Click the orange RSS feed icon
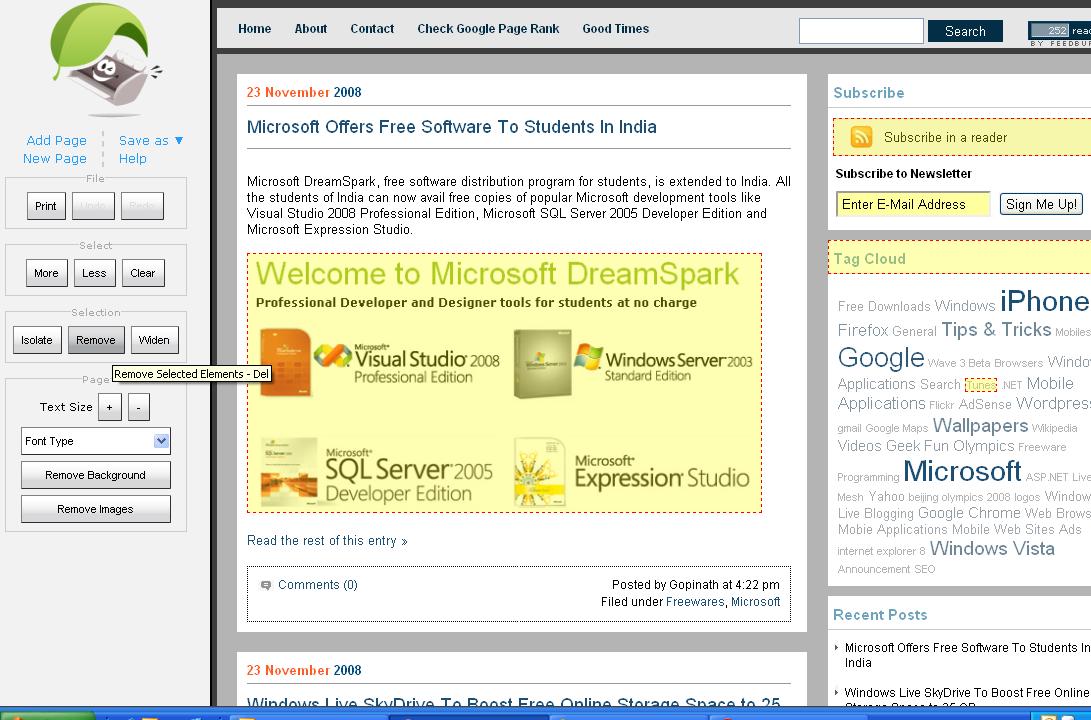The width and height of the screenshot is (1091, 720). pyautogui.click(x=861, y=138)
